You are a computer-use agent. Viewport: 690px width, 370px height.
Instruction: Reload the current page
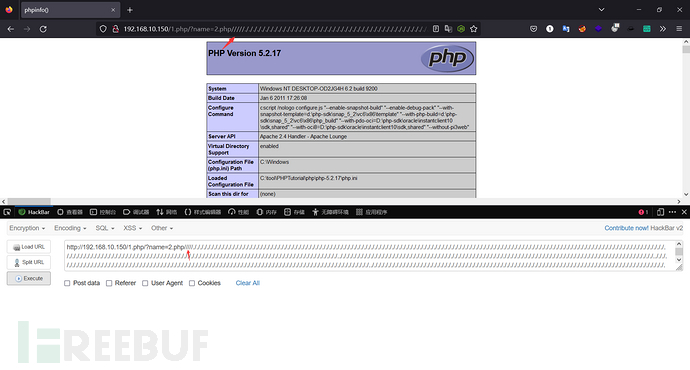[43, 29]
